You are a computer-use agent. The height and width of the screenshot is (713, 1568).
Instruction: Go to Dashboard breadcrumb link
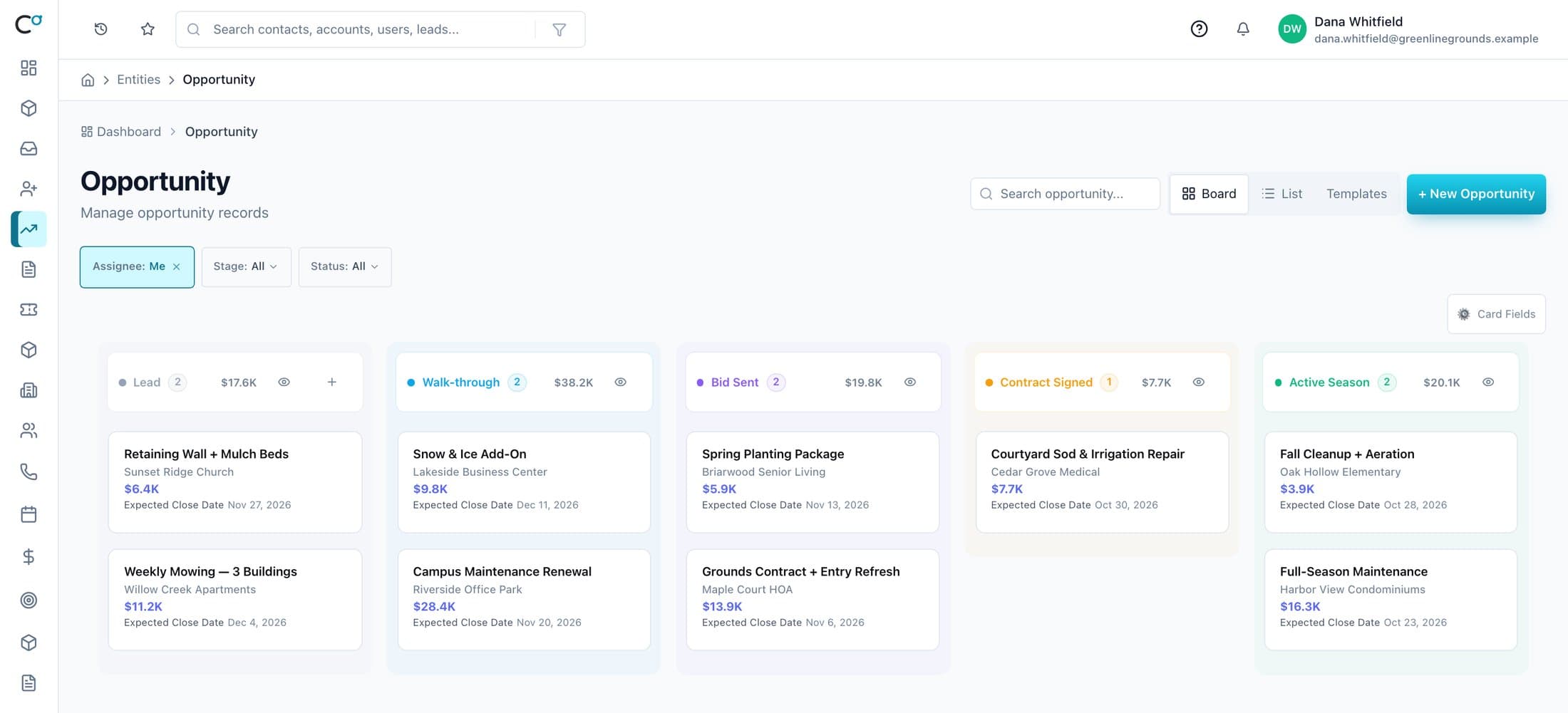(121, 132)
